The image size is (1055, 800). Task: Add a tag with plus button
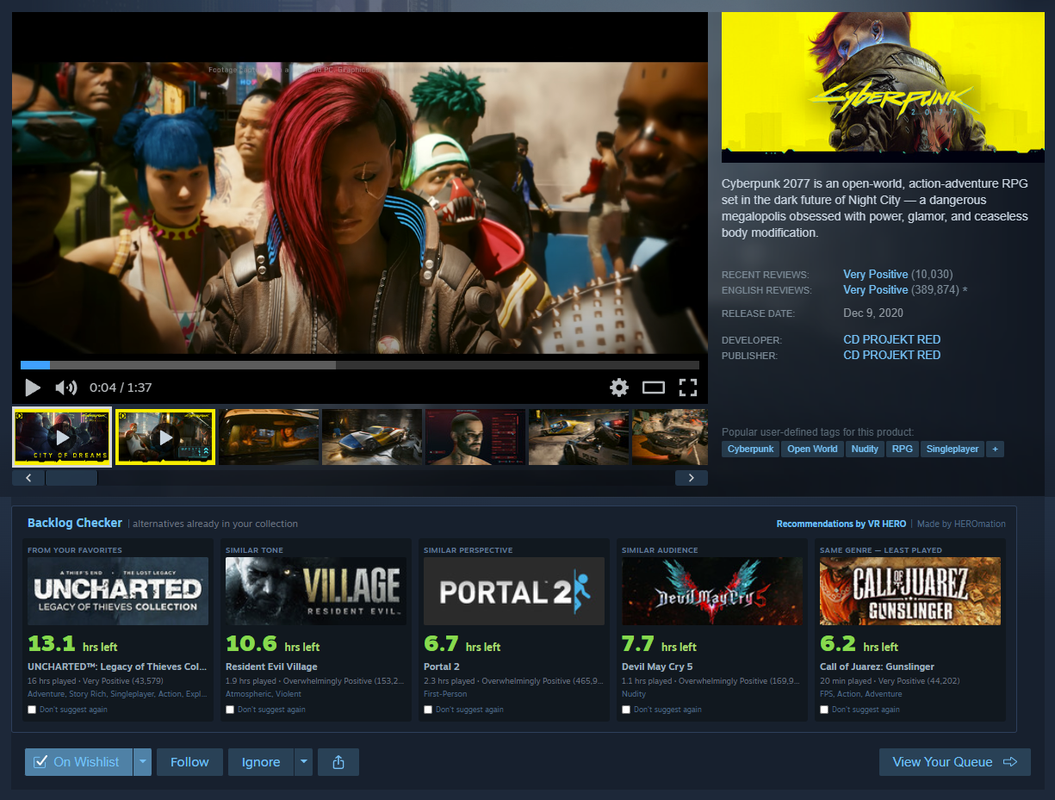click(x=995, y=449)
